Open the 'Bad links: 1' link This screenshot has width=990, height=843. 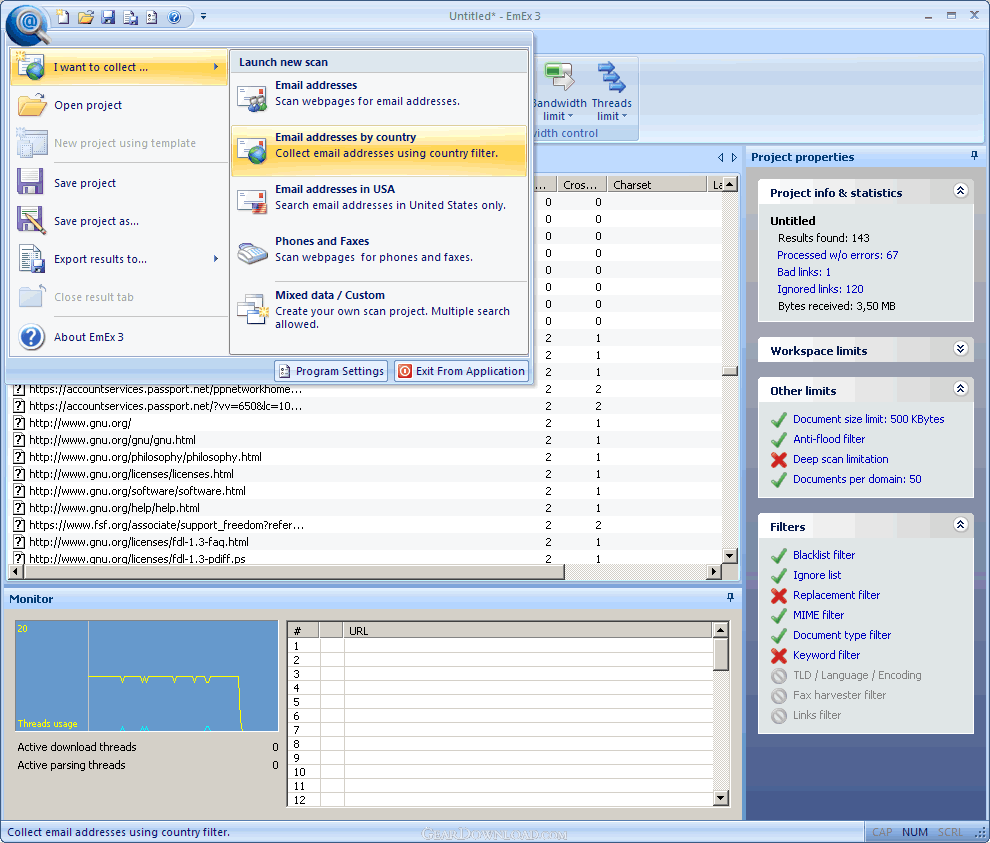[x=804, y=272]
